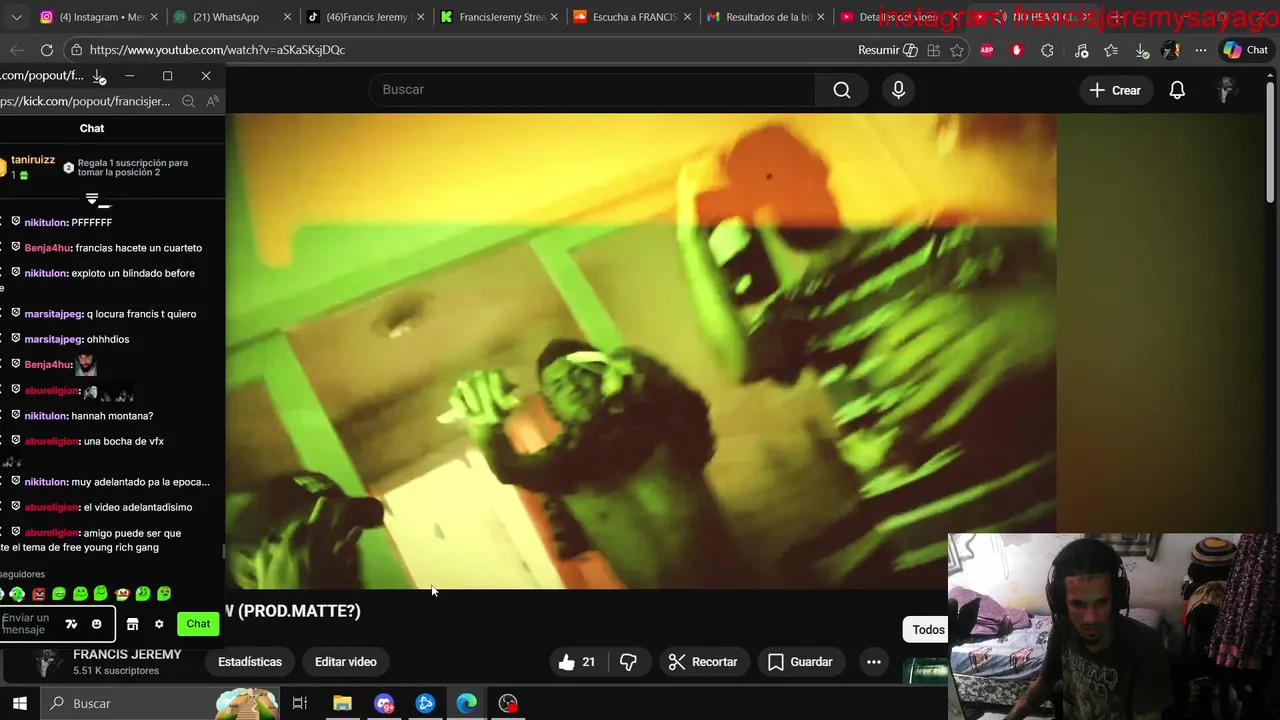Open the more actions ellipsis under video
1280x720 pixels.
click(874, 662)
